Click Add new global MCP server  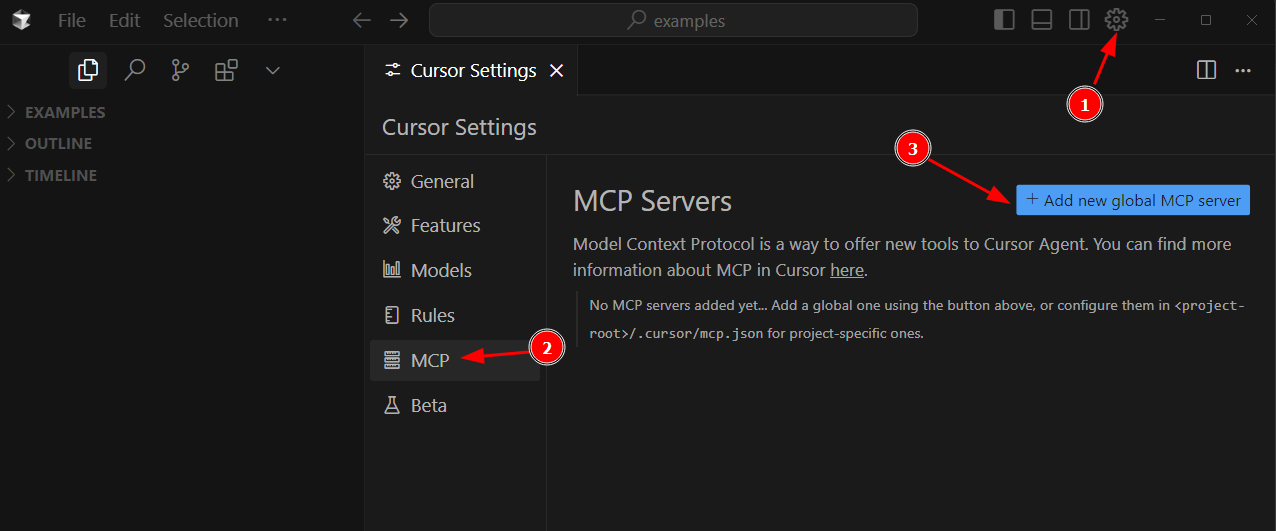pos(1132,200)
